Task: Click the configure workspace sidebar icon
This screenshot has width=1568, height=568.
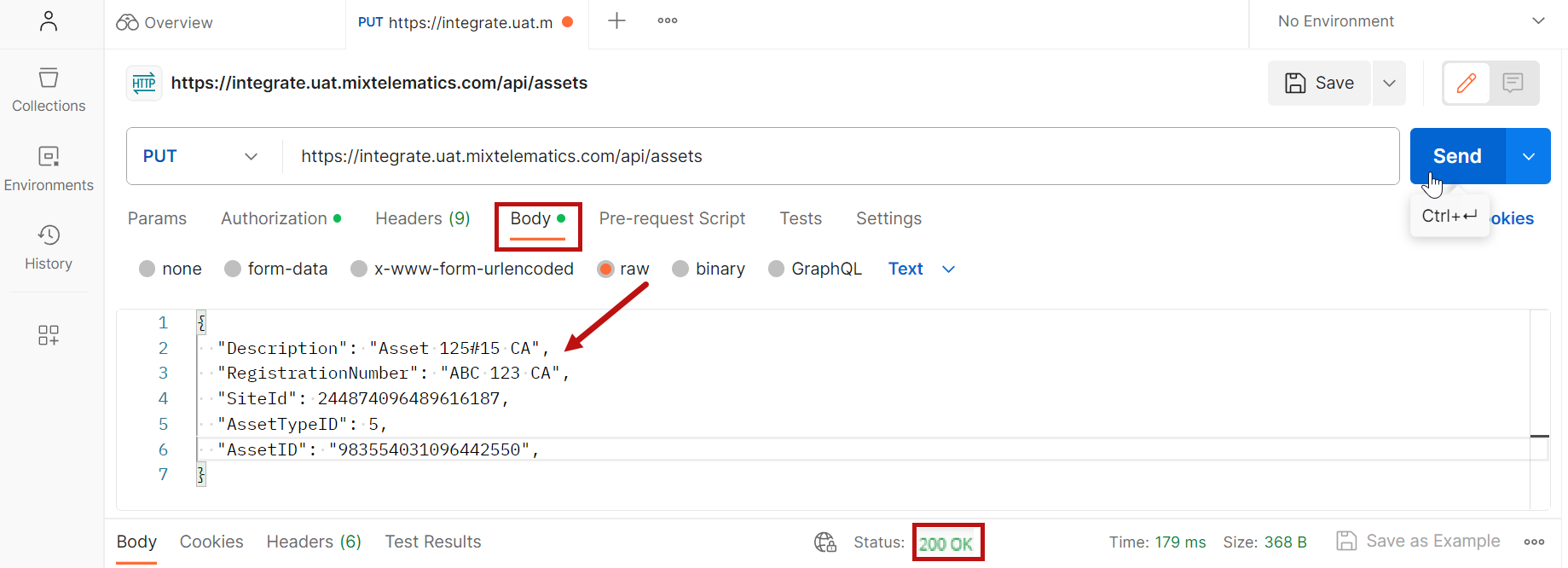Action: [49, 334]
